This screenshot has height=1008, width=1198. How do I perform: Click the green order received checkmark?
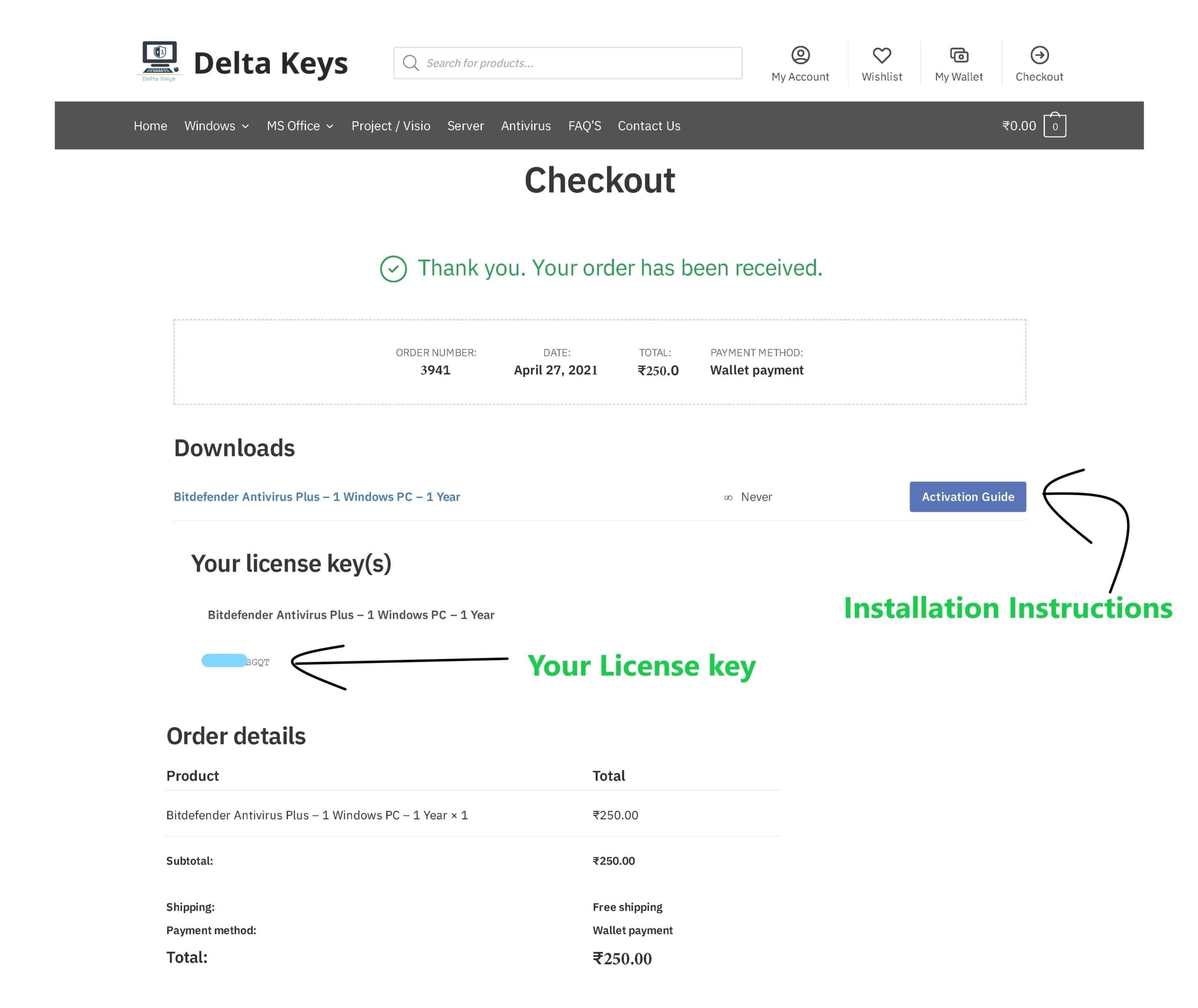point(393,269)
